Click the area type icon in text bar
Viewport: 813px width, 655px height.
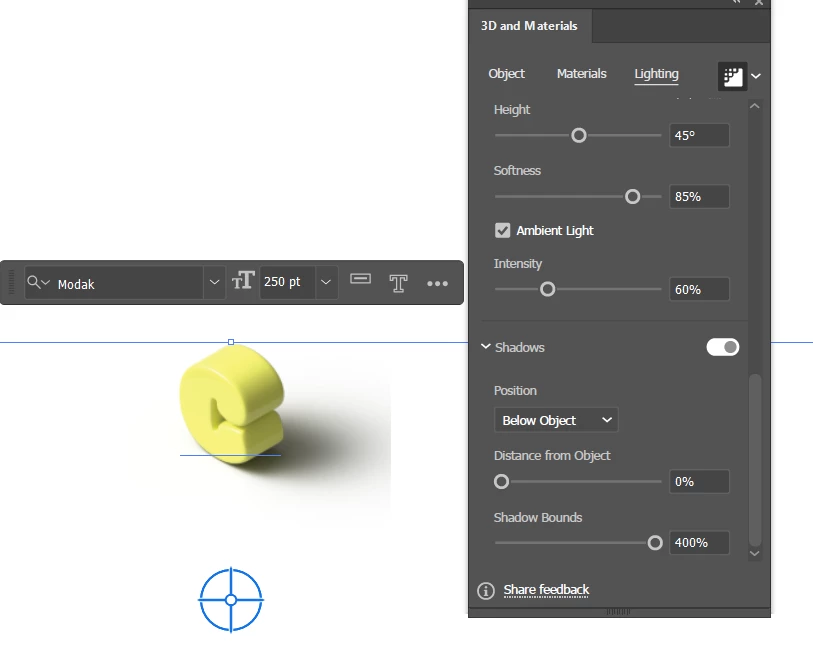[360, 279]
